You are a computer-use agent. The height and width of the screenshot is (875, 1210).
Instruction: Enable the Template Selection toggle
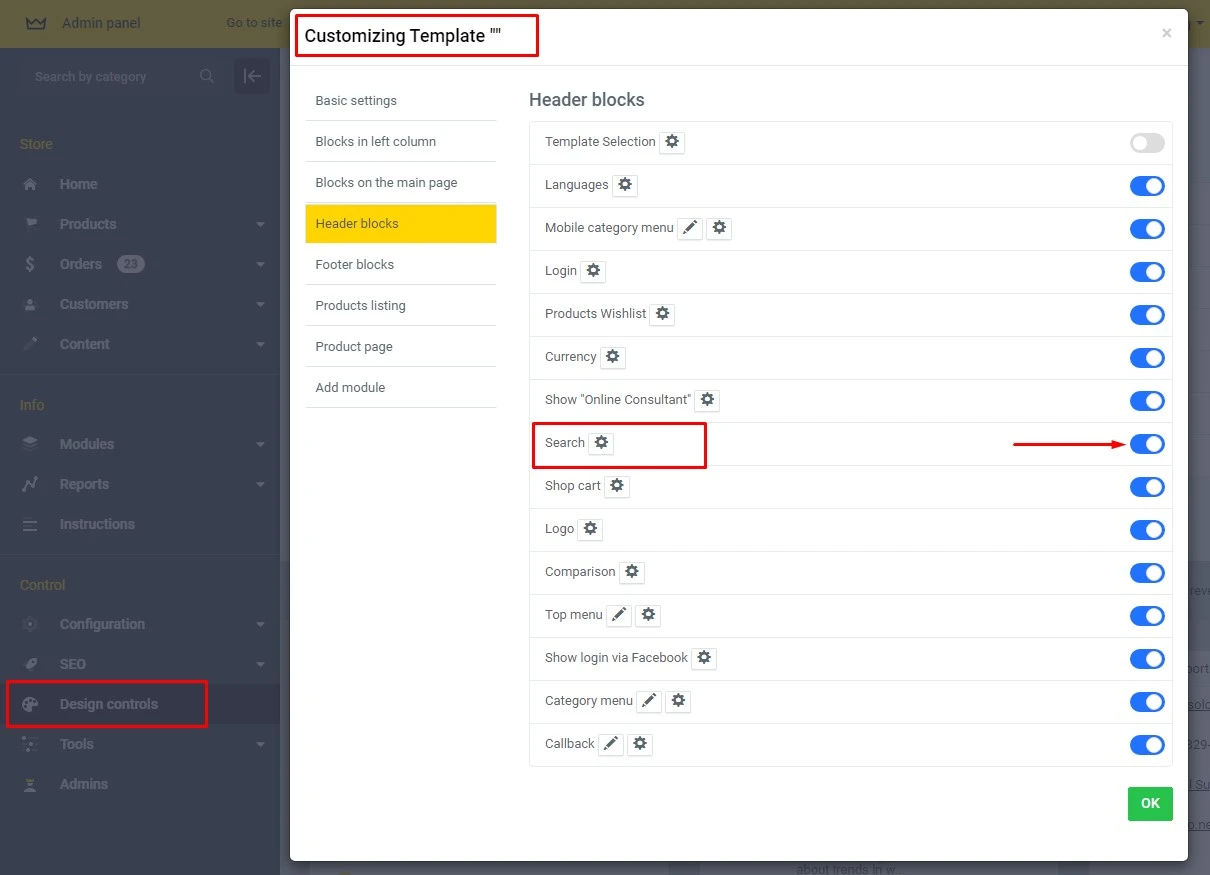pyautogui.click(x=1147, y=143)
